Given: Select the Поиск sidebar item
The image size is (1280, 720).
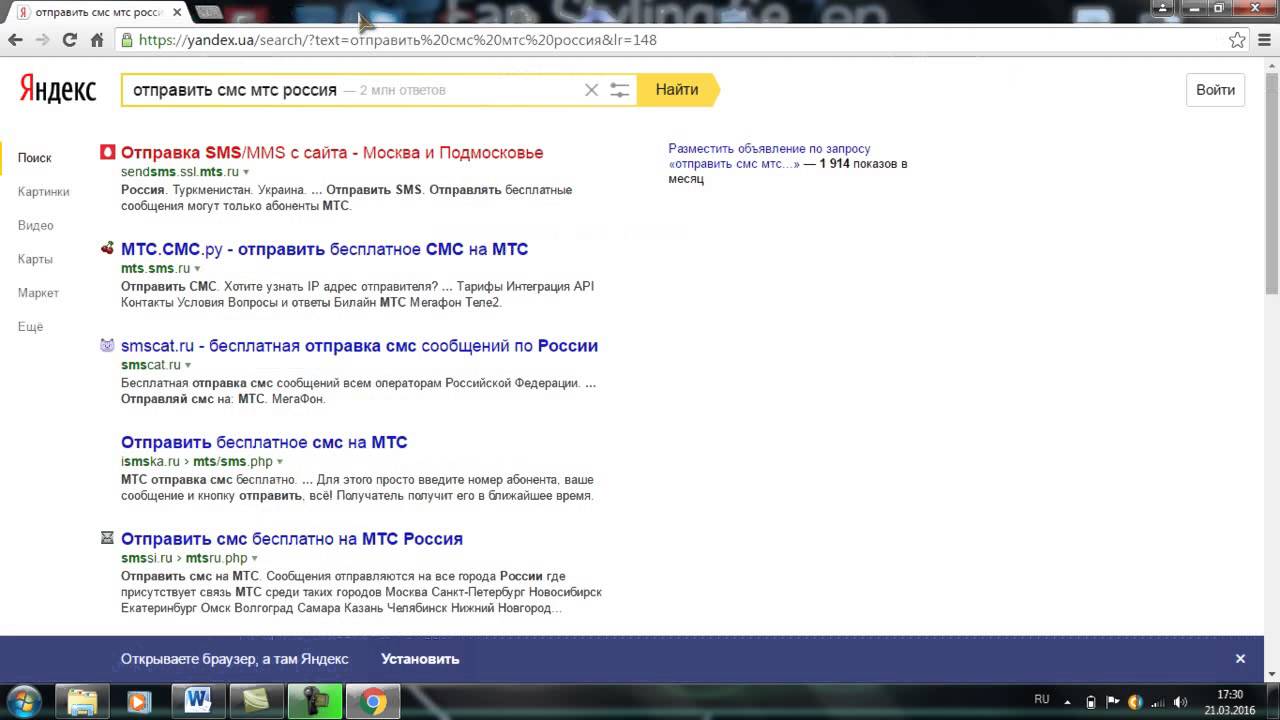Looking at the screenshot, I should (35, 158).
